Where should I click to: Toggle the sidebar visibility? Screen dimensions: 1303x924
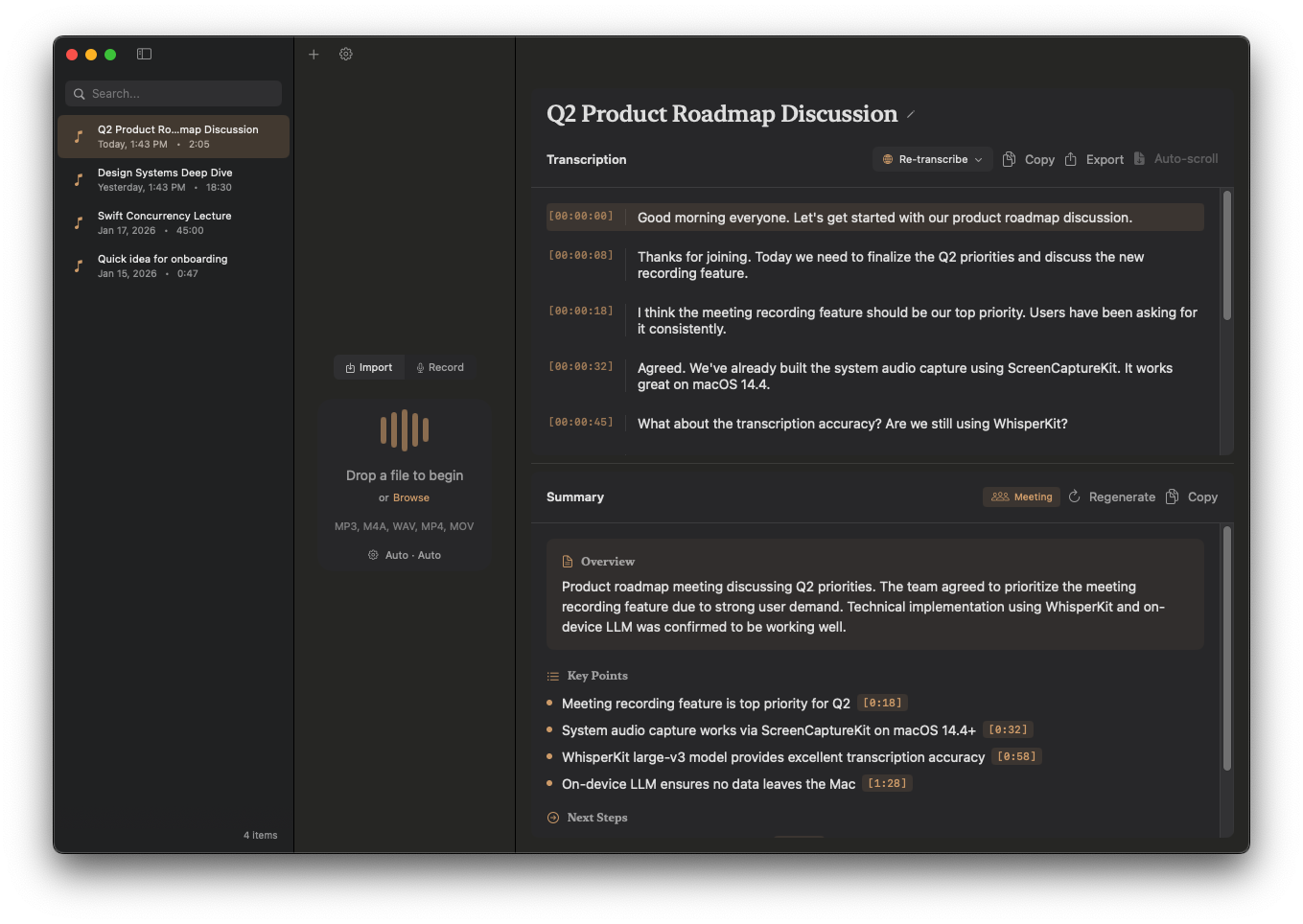pyautogui.click(x=144, y=54)
